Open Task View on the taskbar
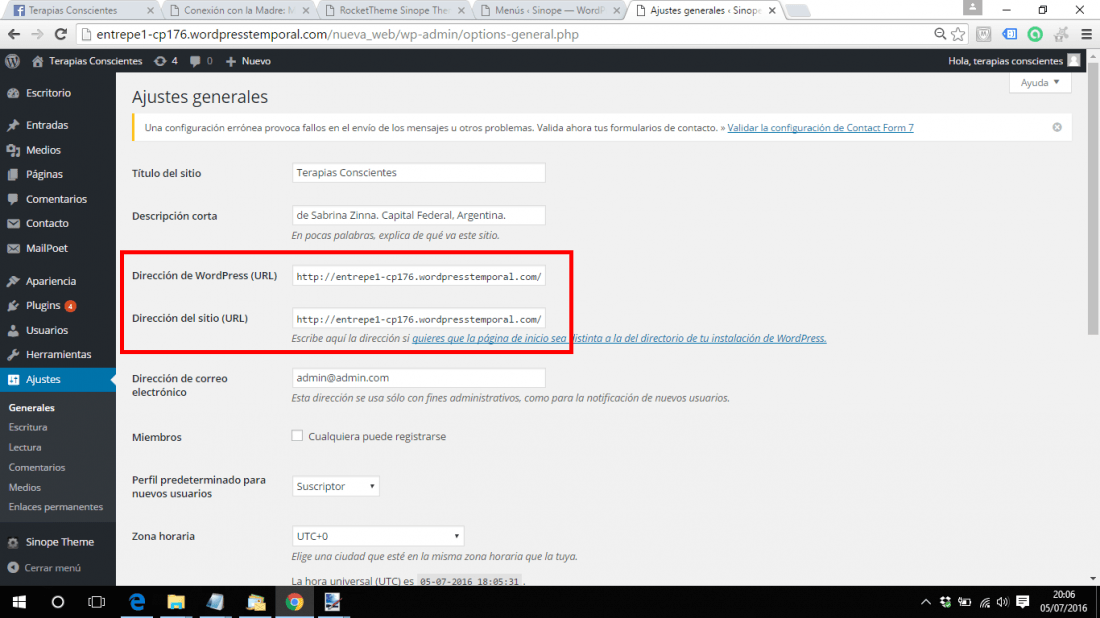 tap(96, 603)
